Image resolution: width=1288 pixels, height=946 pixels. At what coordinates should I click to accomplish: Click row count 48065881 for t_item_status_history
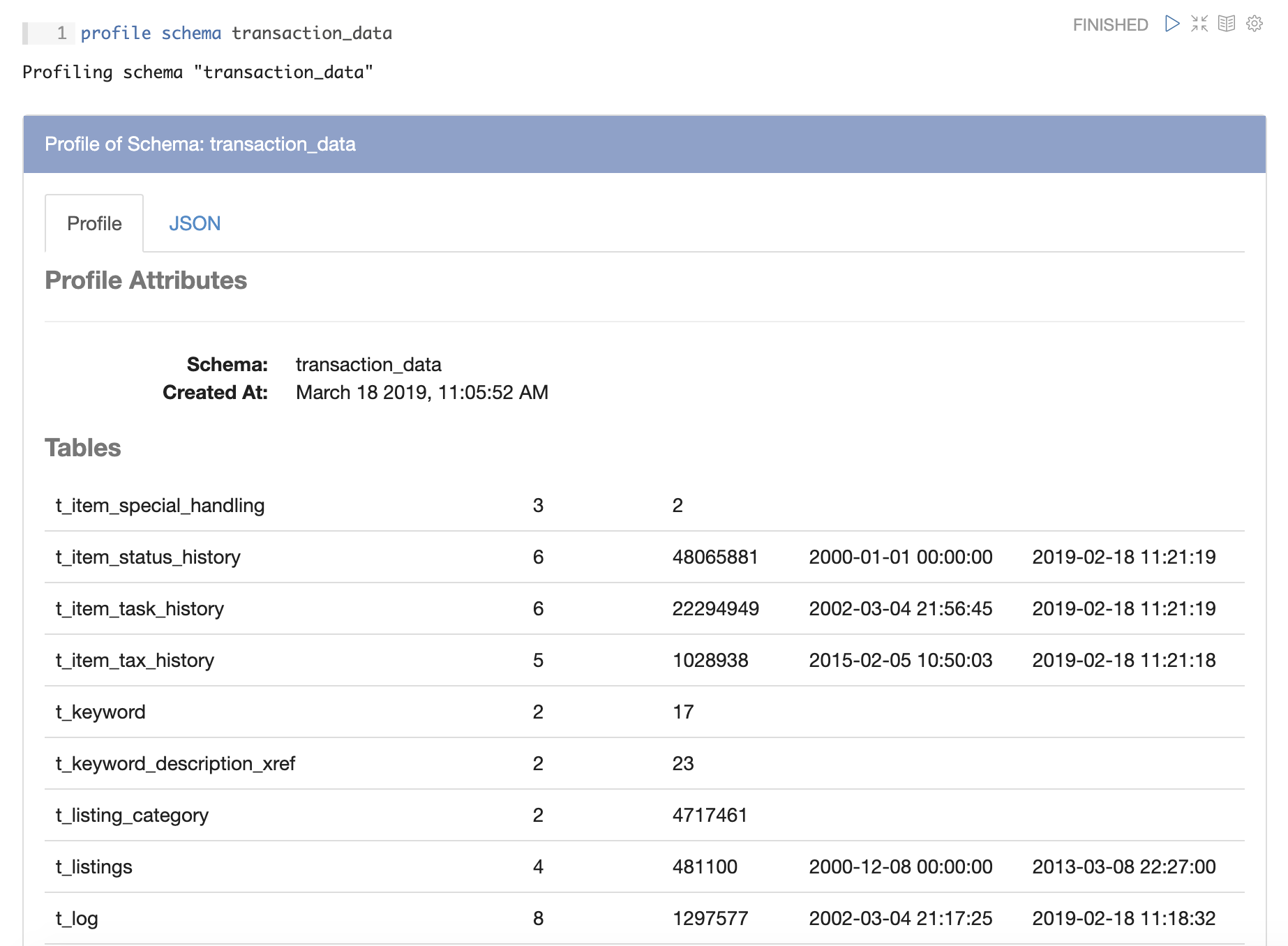715,557
